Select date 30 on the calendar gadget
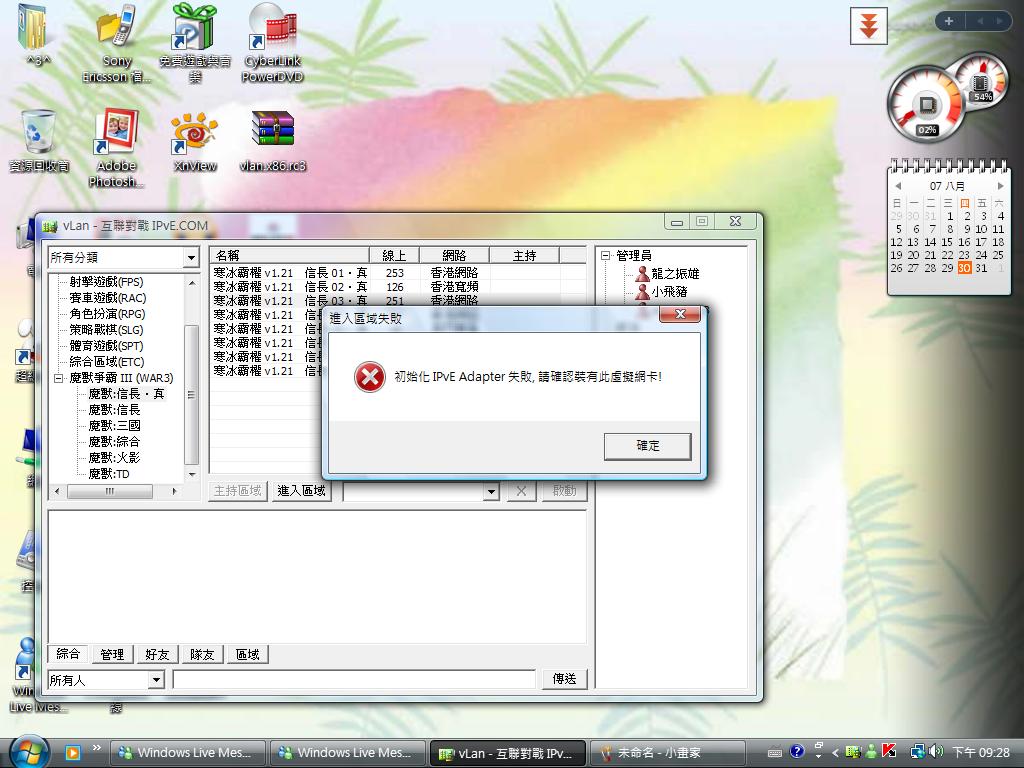The width and height of the screenshot is (1024, 768). 964,268
